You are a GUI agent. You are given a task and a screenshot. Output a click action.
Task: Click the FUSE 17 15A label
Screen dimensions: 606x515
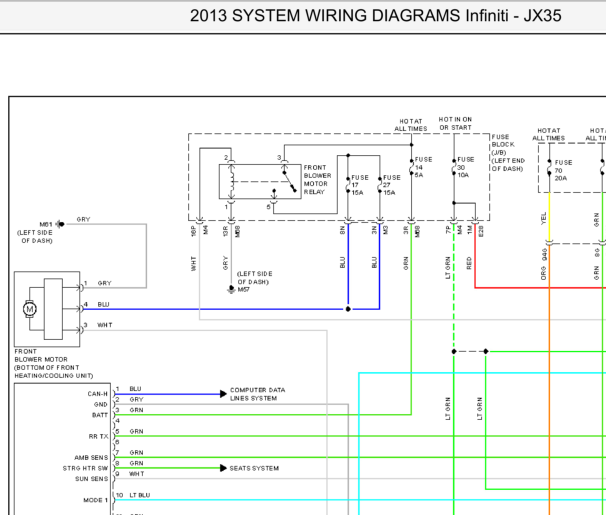[x=359, y=185]
